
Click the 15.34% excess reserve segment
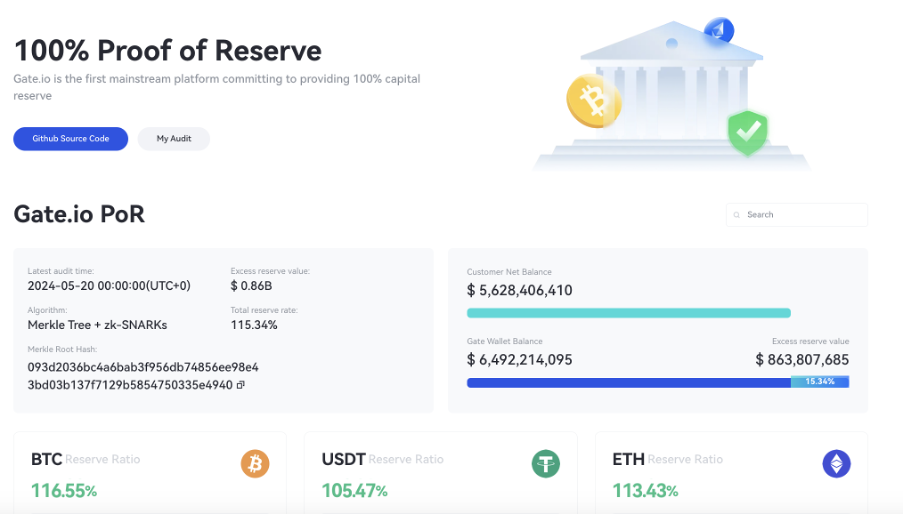coord(820,382)
